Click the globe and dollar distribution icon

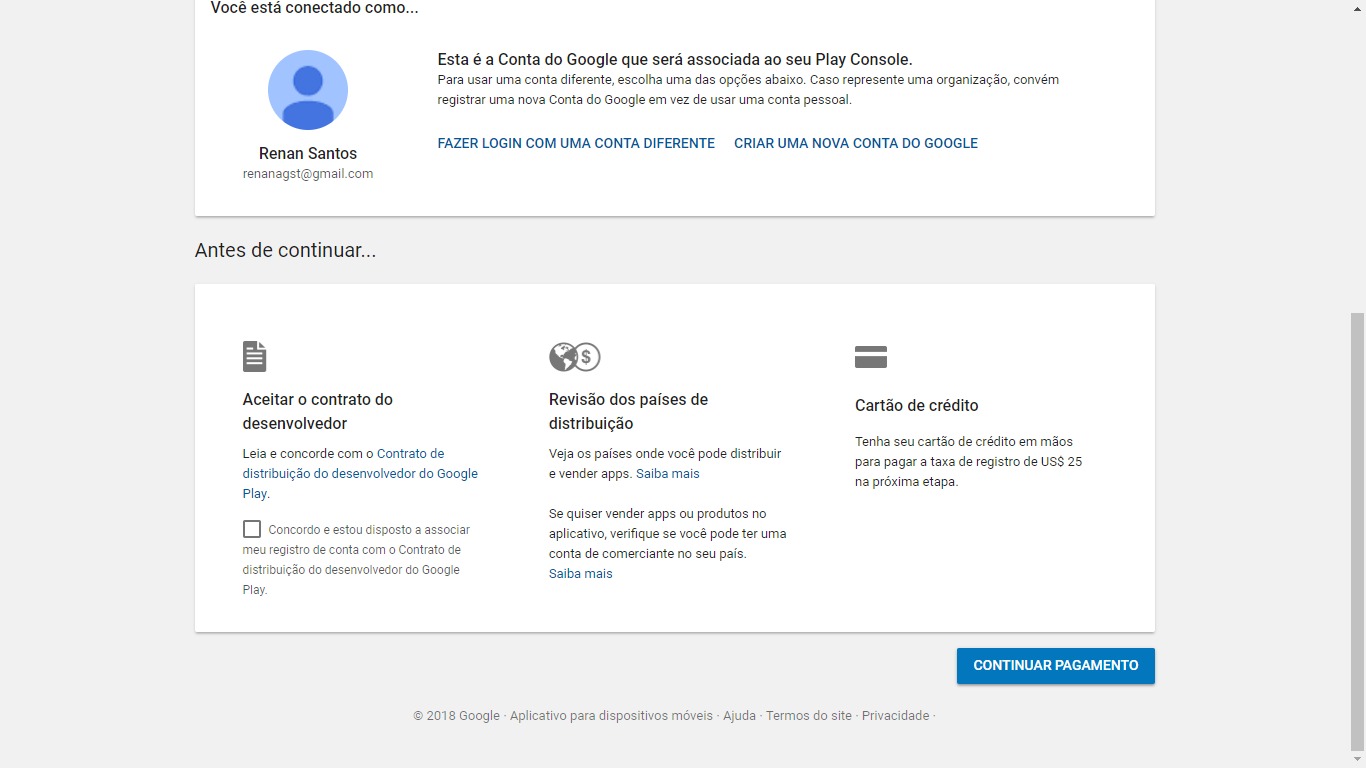pyautogui.click(x=575, y=357)
